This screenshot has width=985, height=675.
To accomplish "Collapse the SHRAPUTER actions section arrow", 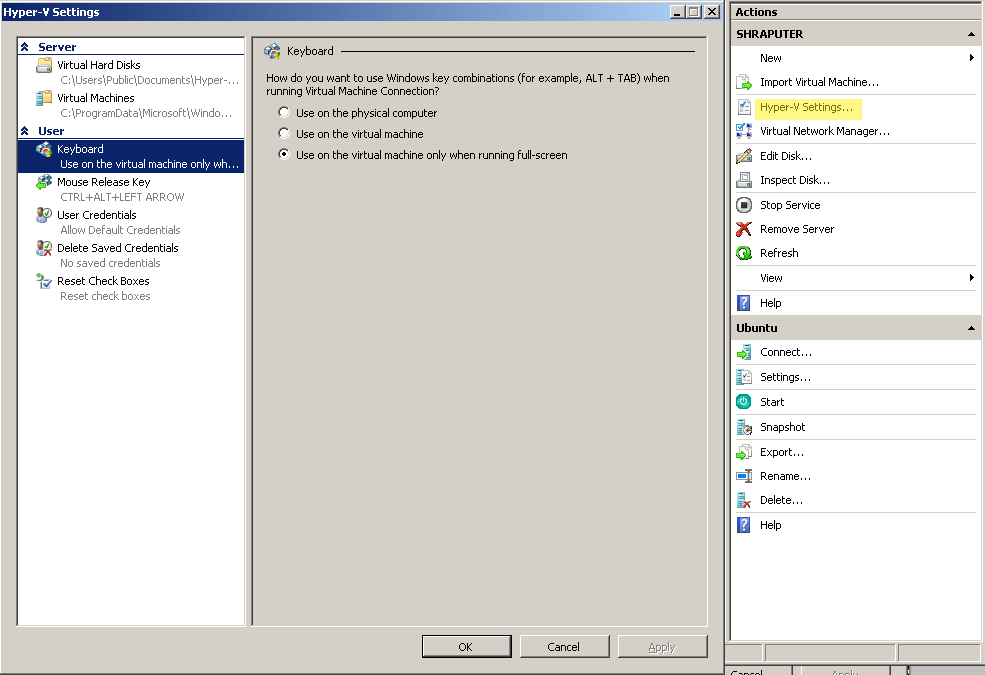I will pos(972,35).
